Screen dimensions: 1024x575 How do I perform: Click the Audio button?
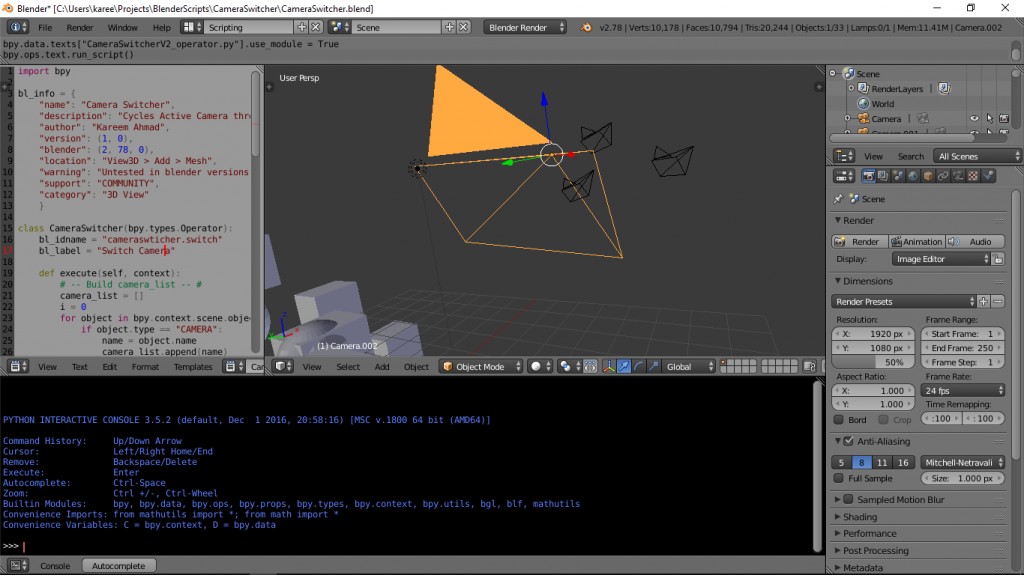974,242
